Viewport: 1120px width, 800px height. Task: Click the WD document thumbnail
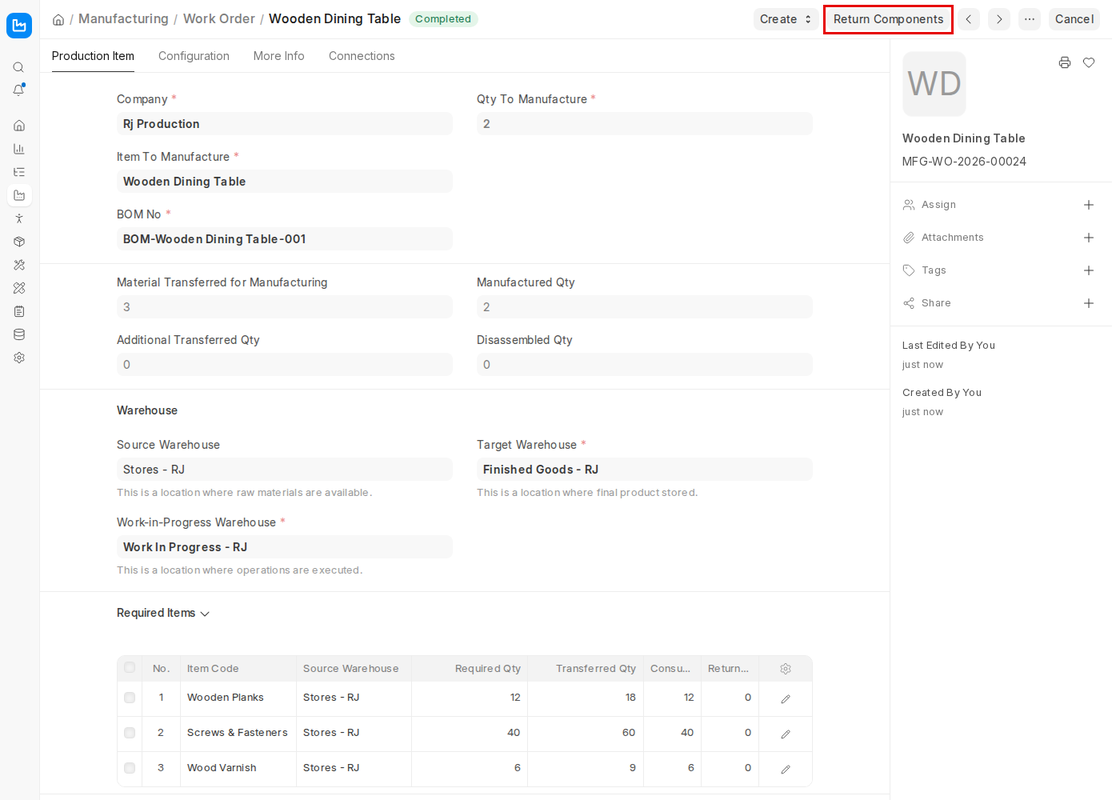coord(934,84)
